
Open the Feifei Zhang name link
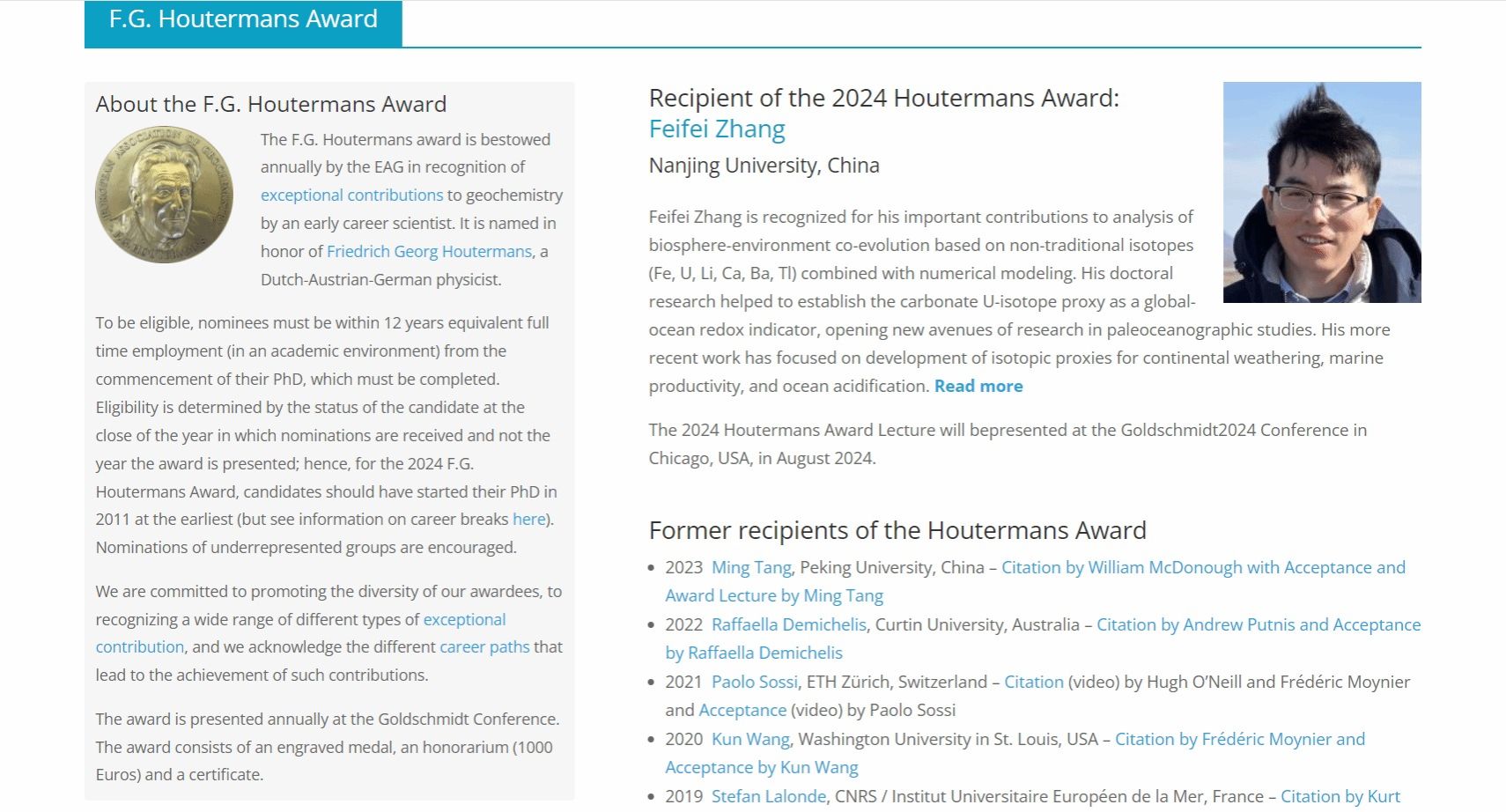pos(716,129)
